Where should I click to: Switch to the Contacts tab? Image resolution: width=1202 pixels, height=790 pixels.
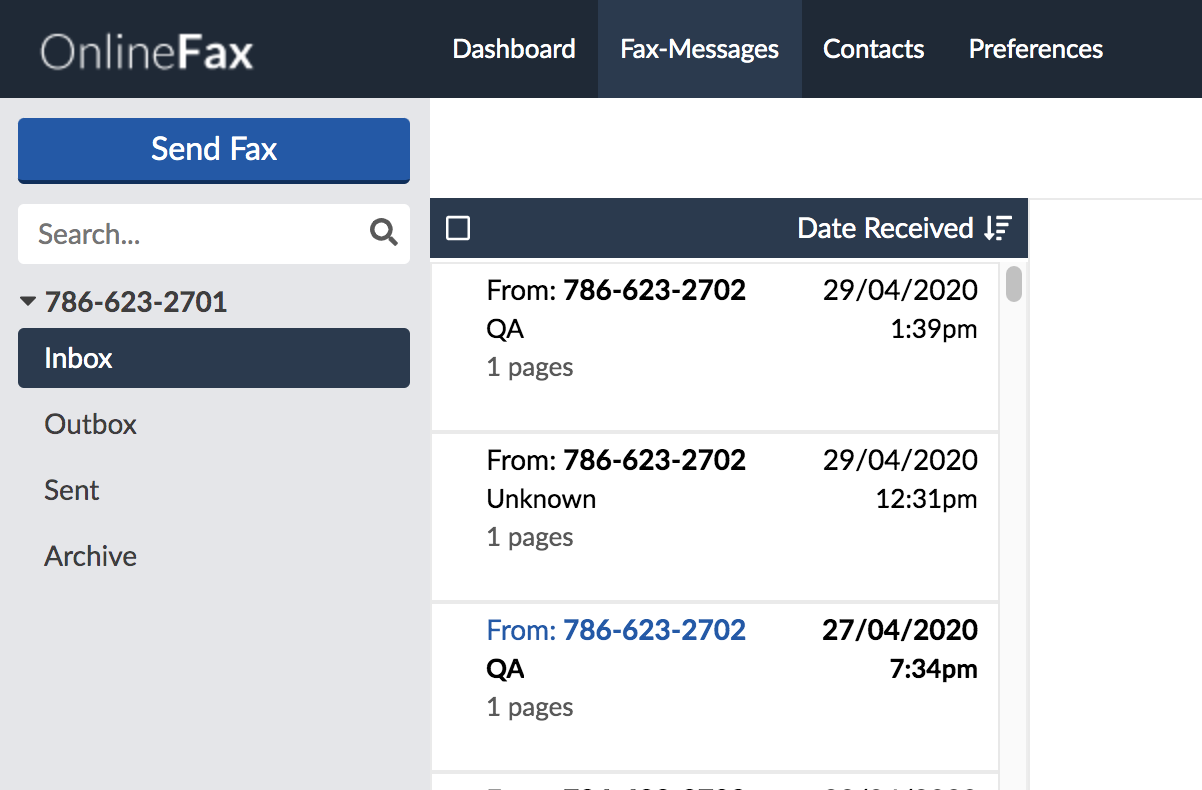coord(873,49)
